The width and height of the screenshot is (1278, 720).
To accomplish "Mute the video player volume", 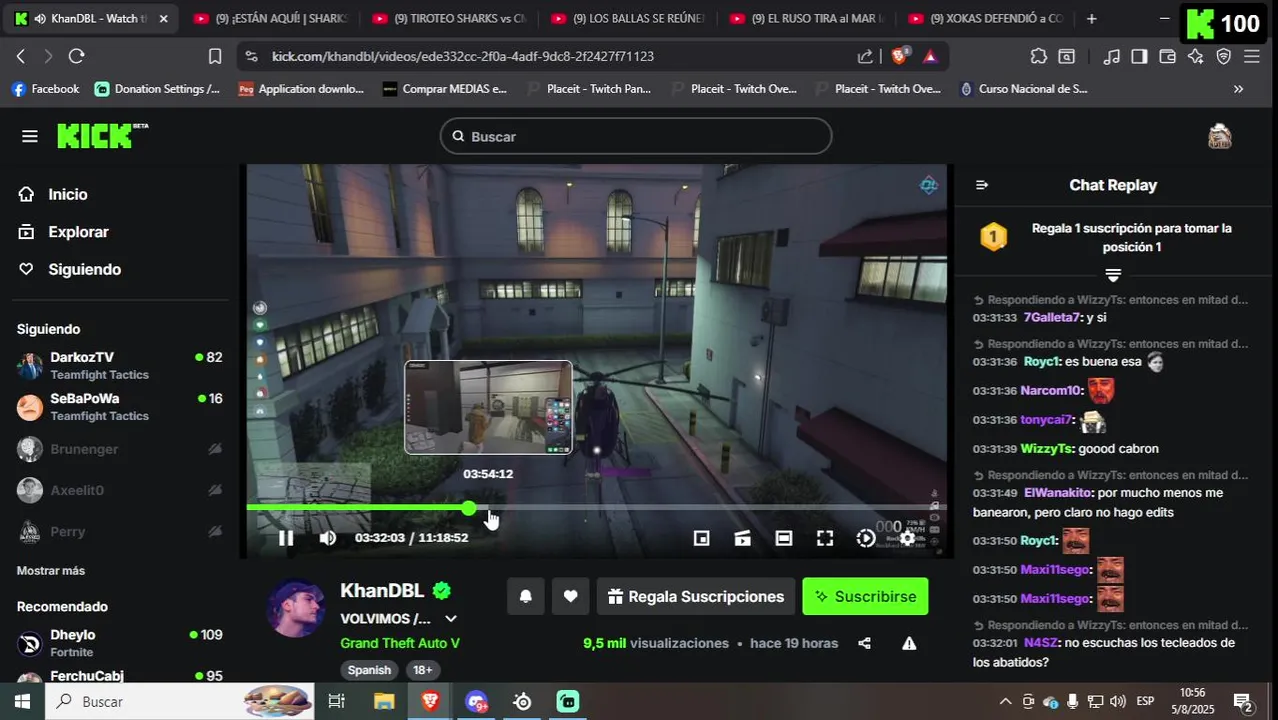I will pyautogui.click(x=327, y=538).
